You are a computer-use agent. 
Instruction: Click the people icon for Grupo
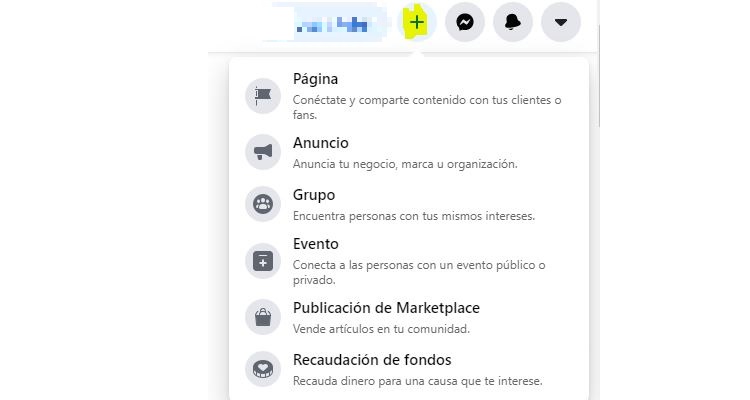(x=263, y=204)
